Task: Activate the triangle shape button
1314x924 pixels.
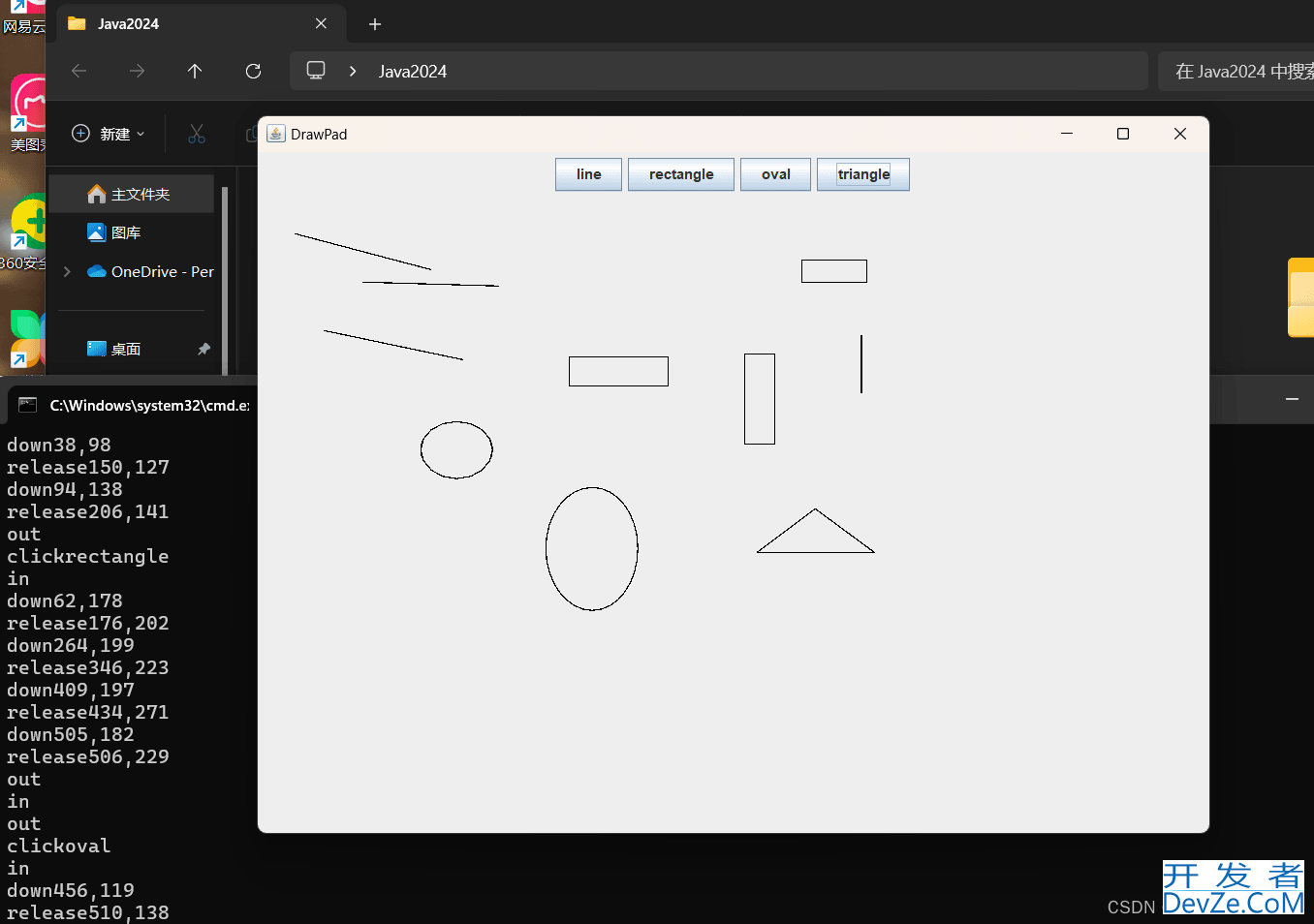Action: click(x=863, y=174)
